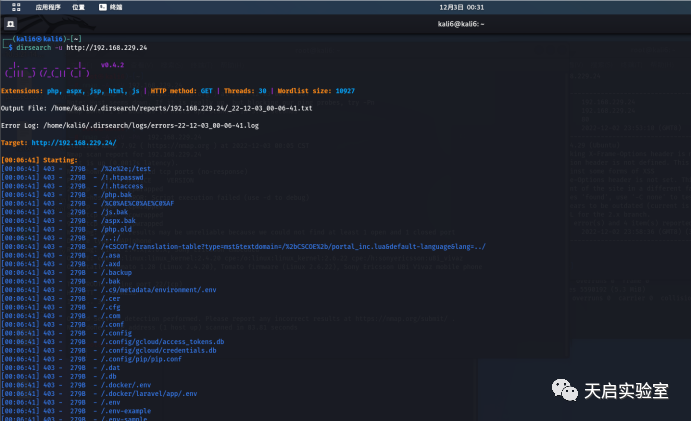Open the 位置 (Places) menu
Image resolution: width=692 pixels, height=422 pixels.
point(78,7)
